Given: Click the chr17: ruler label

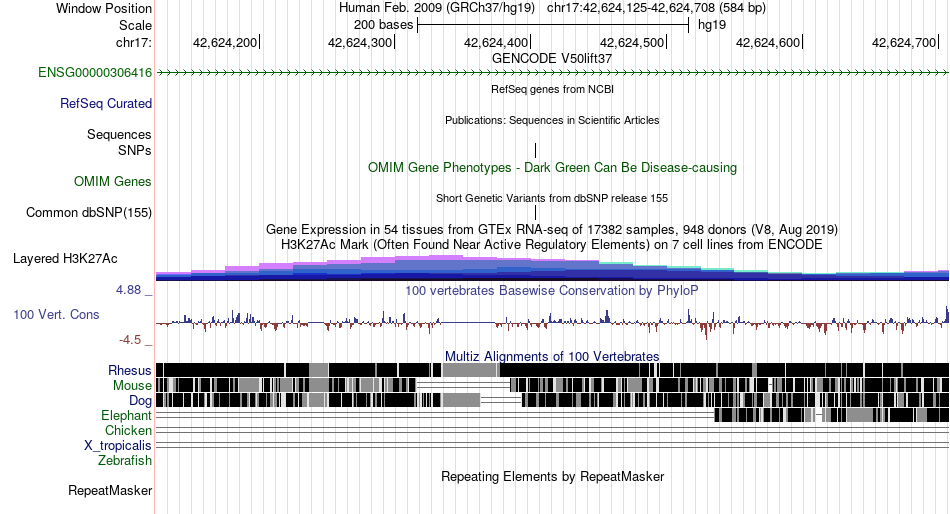Looking at the screenshot, I should click(134, 42).
